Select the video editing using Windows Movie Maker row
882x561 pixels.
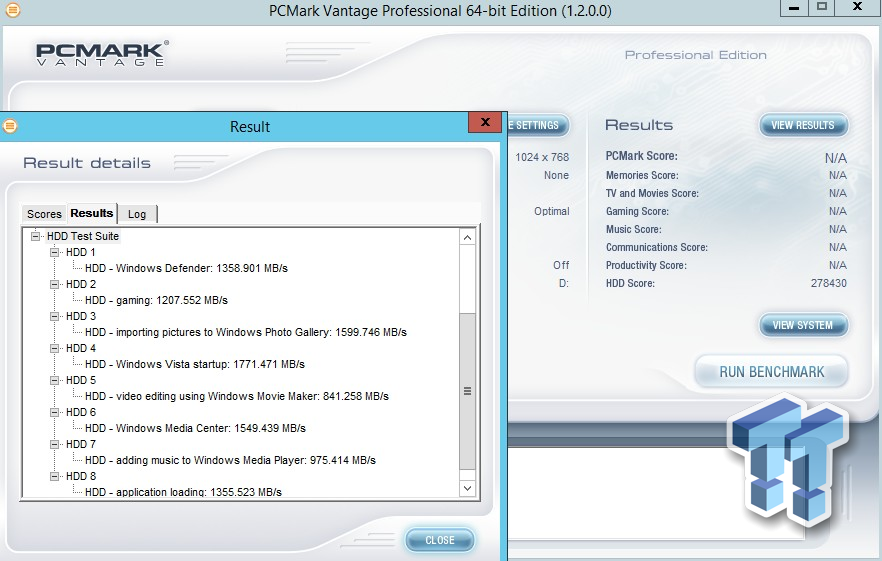tap(237, 397)
